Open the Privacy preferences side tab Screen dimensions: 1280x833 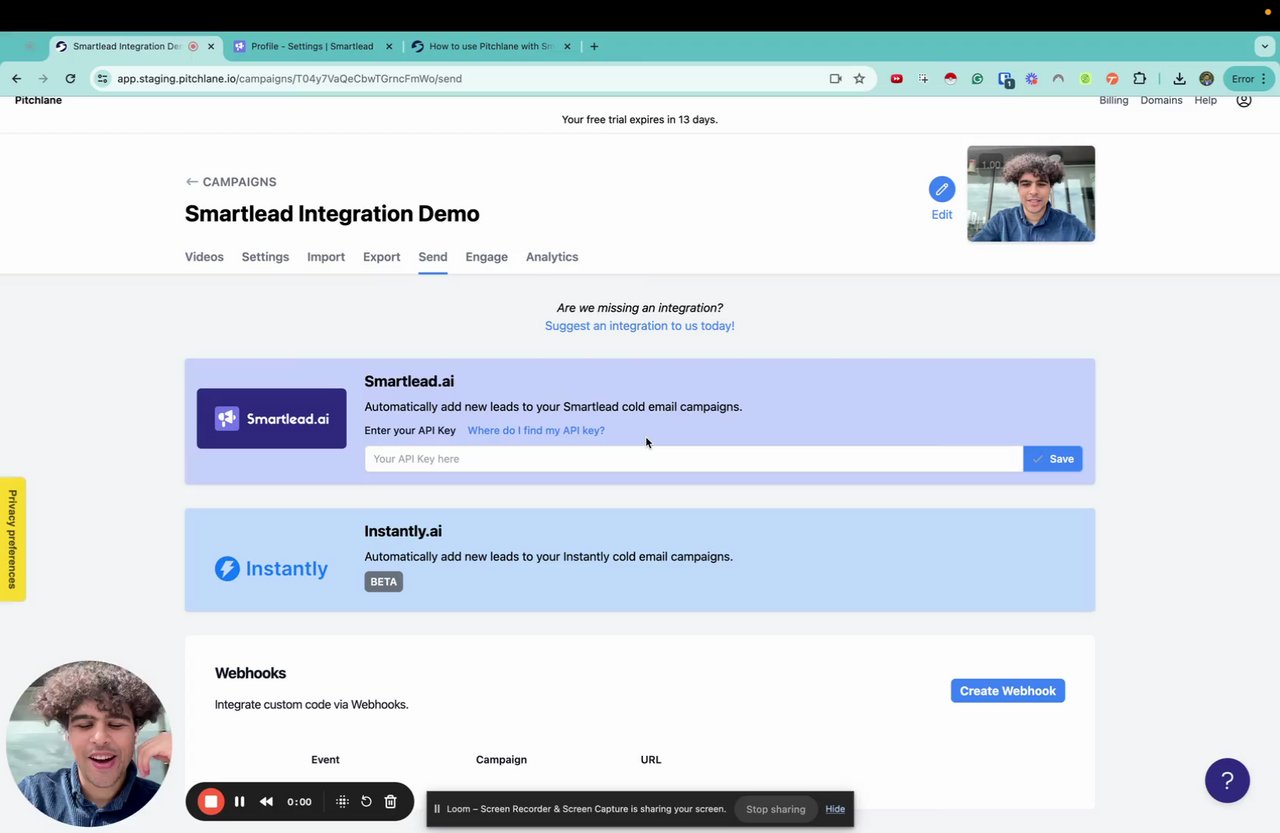pos(13,539)
